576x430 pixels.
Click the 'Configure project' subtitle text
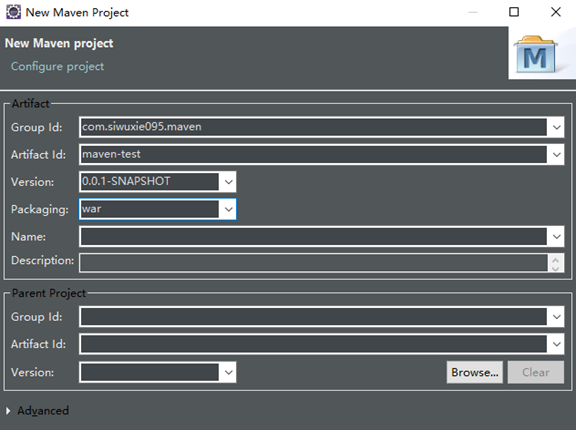[x=57, y=66]
